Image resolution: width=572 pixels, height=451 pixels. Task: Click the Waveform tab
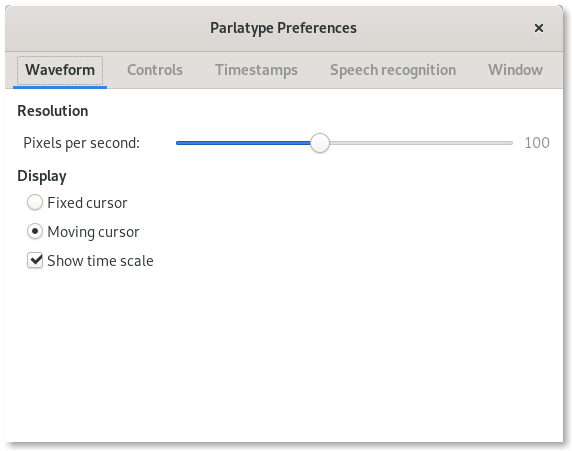[x=60, y=70]
